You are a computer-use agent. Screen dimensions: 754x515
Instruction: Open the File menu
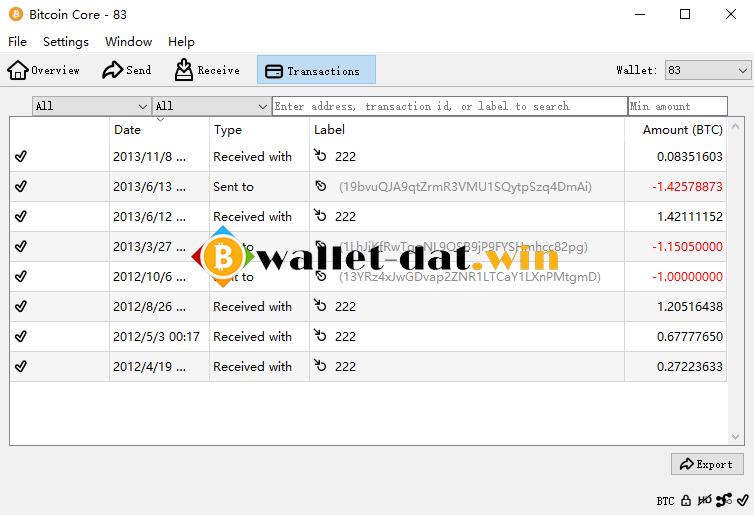[x=17, y=42]
